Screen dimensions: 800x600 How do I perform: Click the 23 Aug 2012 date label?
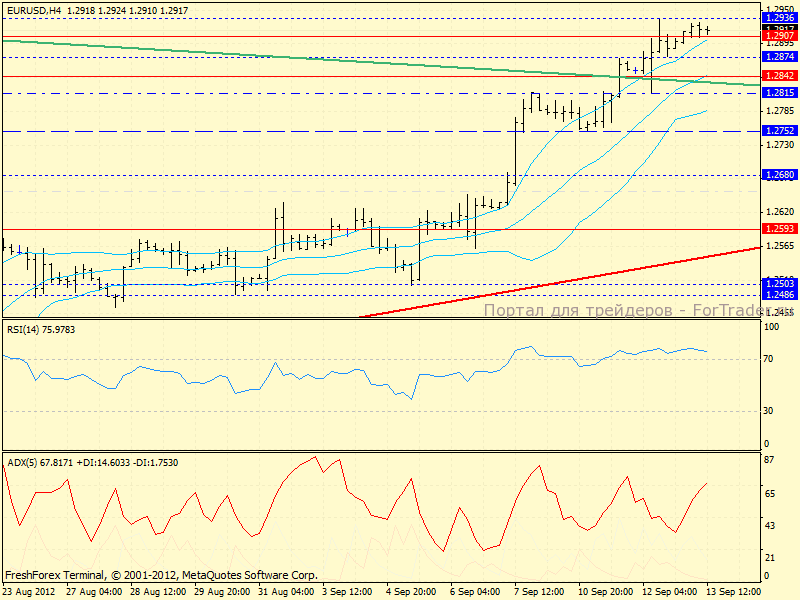pos(29,591)
